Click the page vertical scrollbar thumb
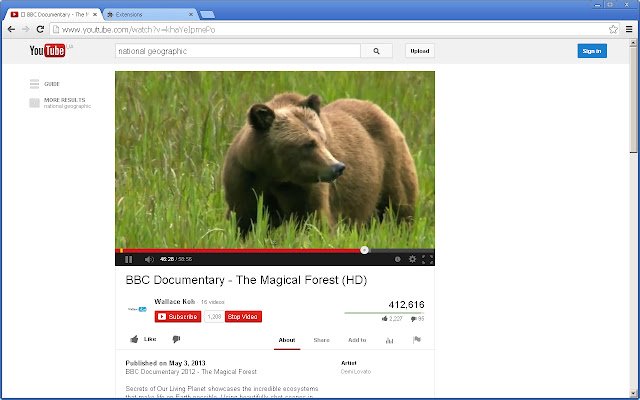This screenshot has width=640, height=400. (x=633, y=100)
